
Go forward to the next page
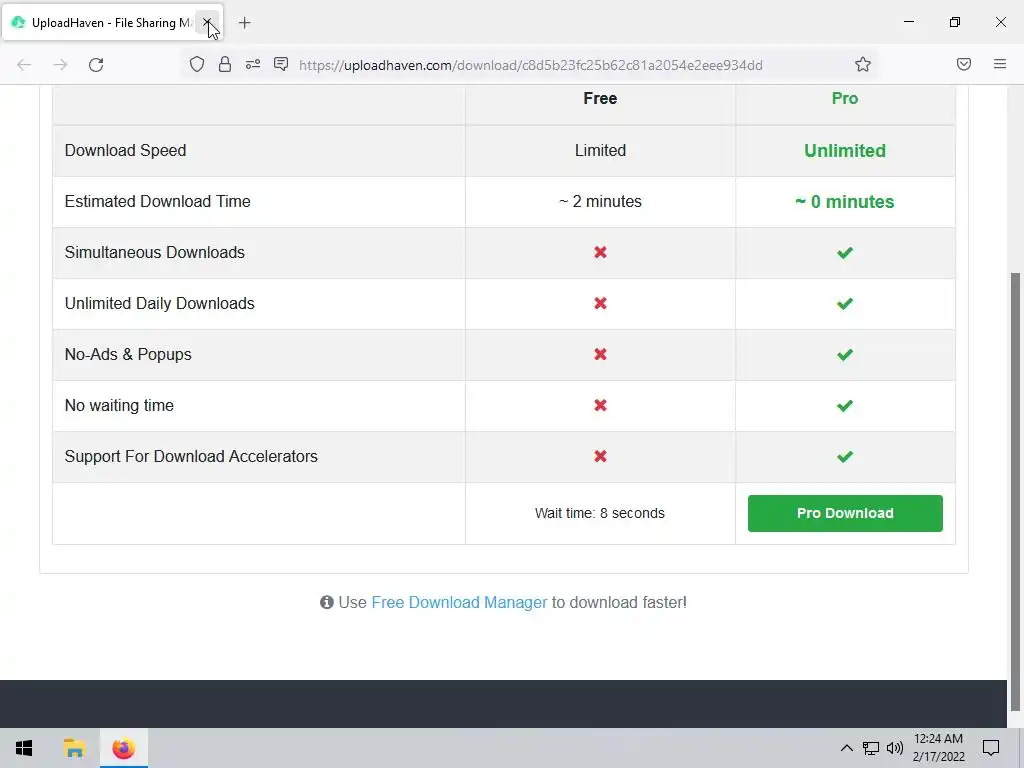pyautogui.click(x=60, y=65)
